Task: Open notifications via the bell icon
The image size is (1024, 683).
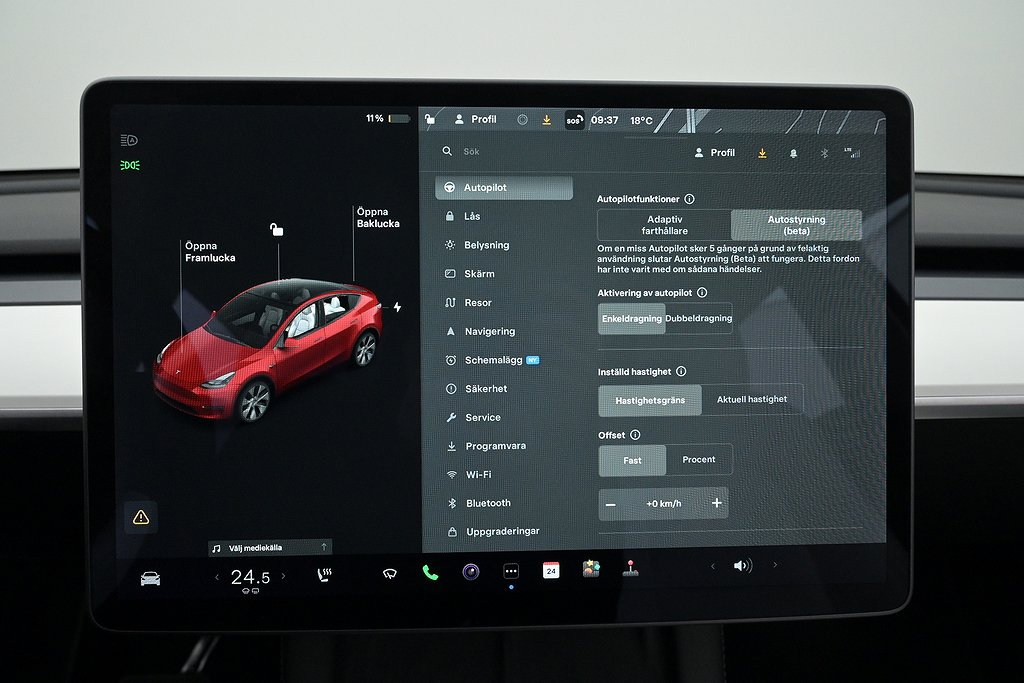Action: [793, 153]
